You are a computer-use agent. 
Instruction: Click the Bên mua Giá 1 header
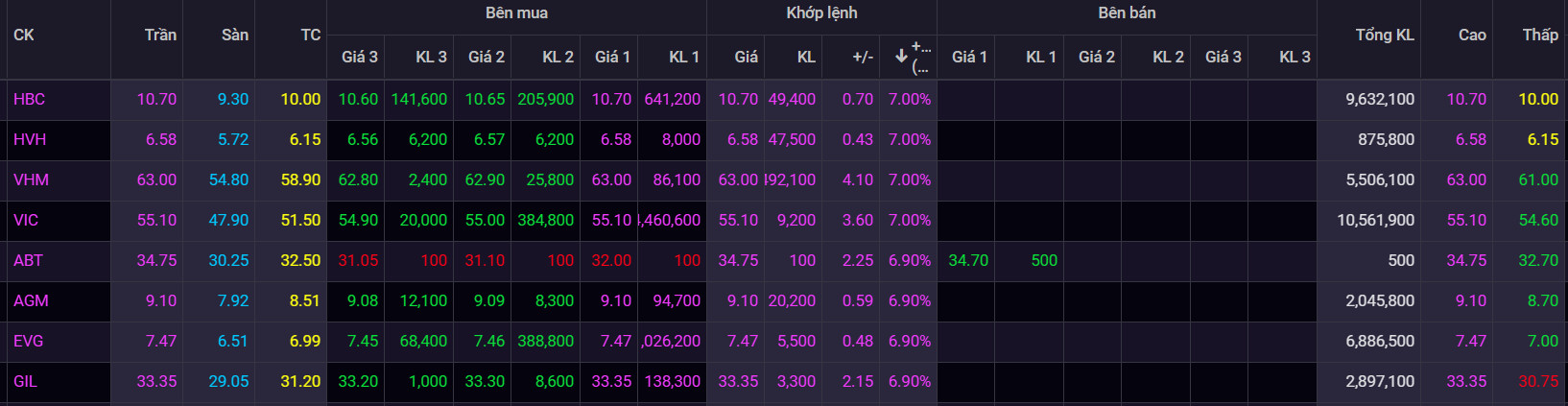(x=612, y=57)
